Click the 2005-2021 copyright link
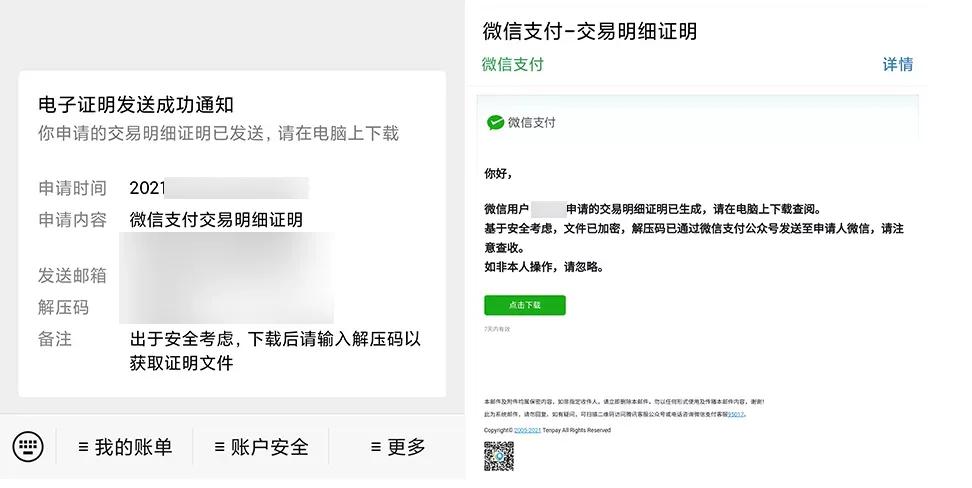The image size is (972, 488). point(528,430)
